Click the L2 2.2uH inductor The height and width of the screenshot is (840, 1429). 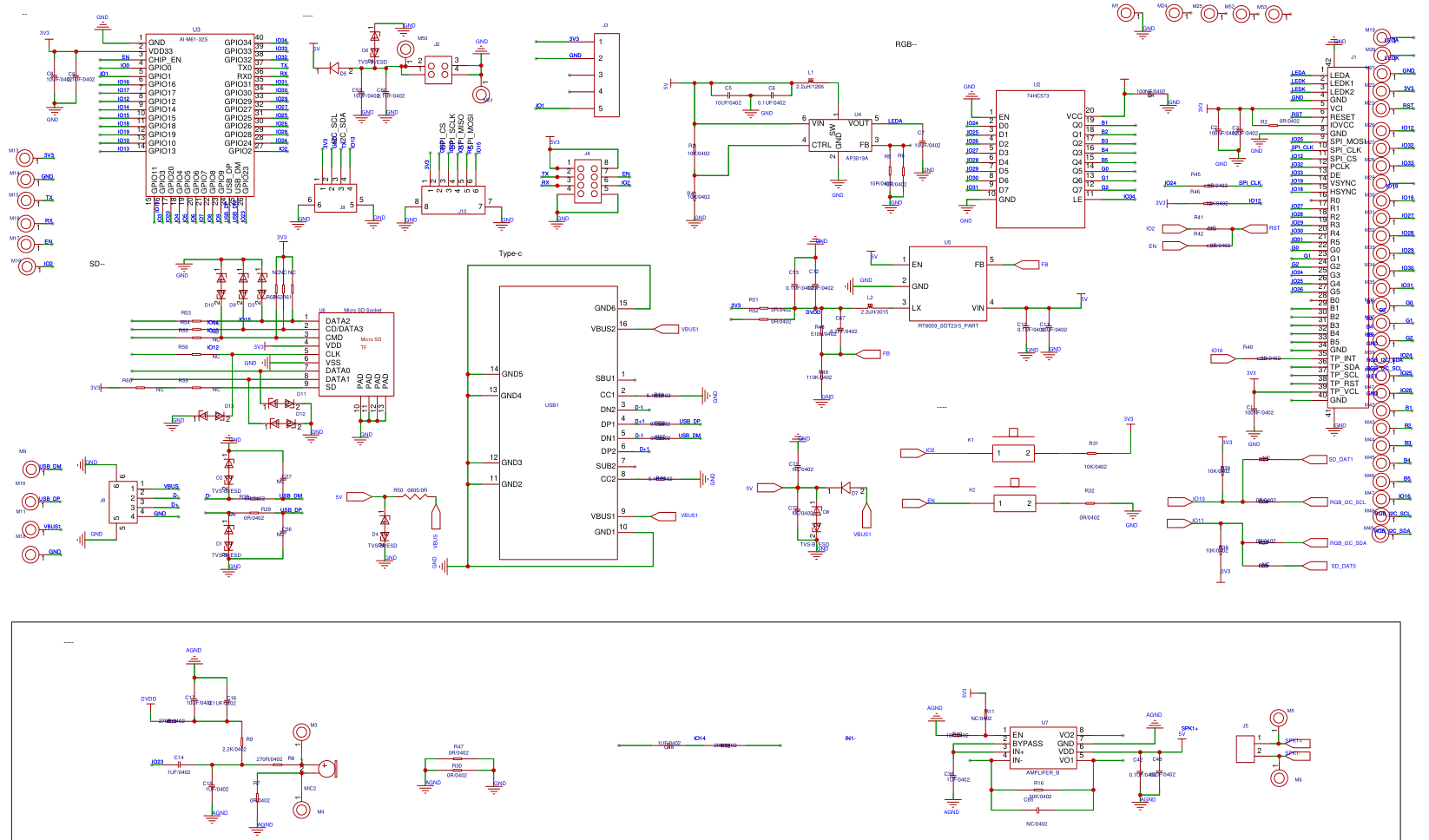click(870, 305)
